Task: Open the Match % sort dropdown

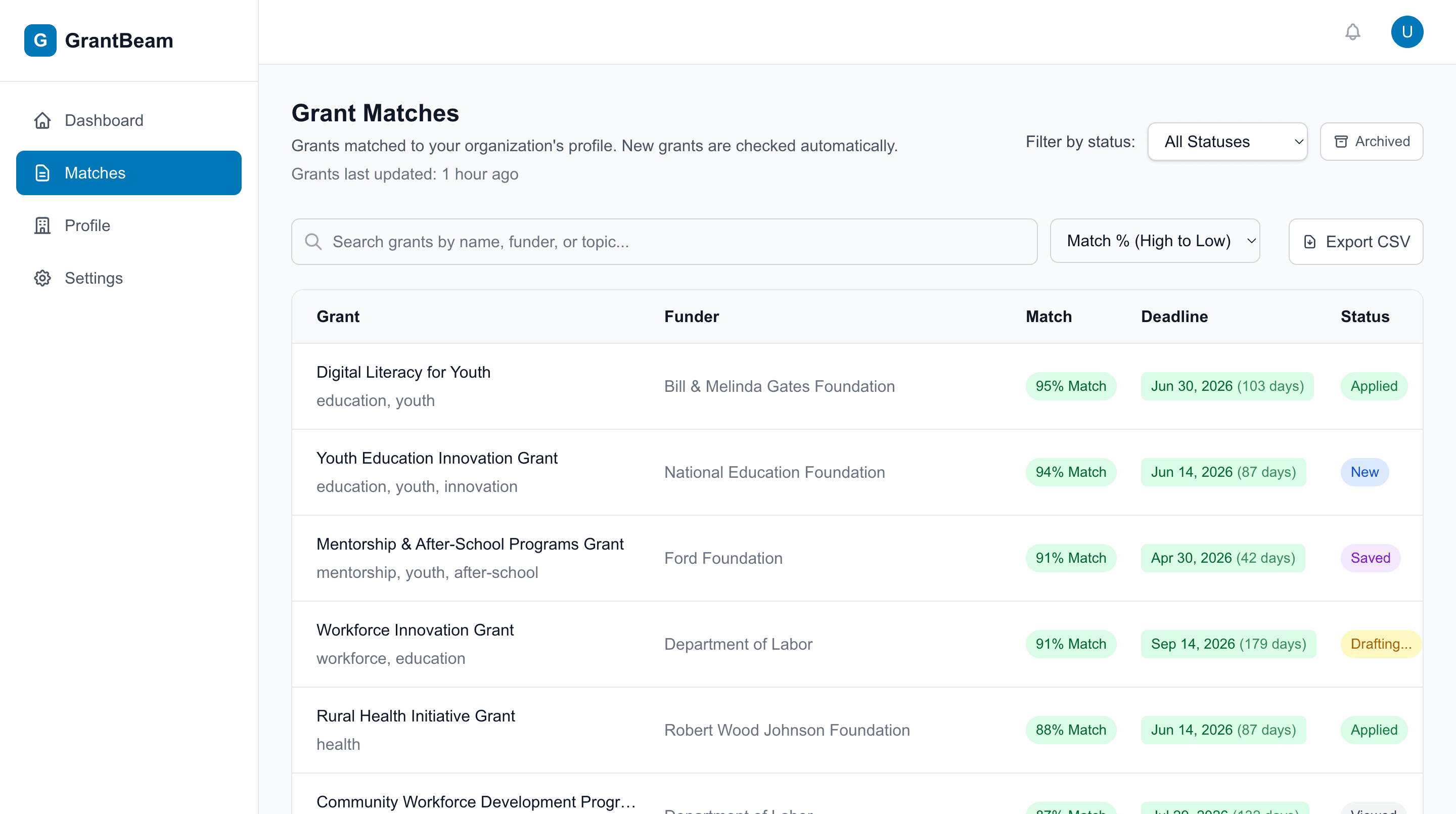Action: click(1155, 240)
